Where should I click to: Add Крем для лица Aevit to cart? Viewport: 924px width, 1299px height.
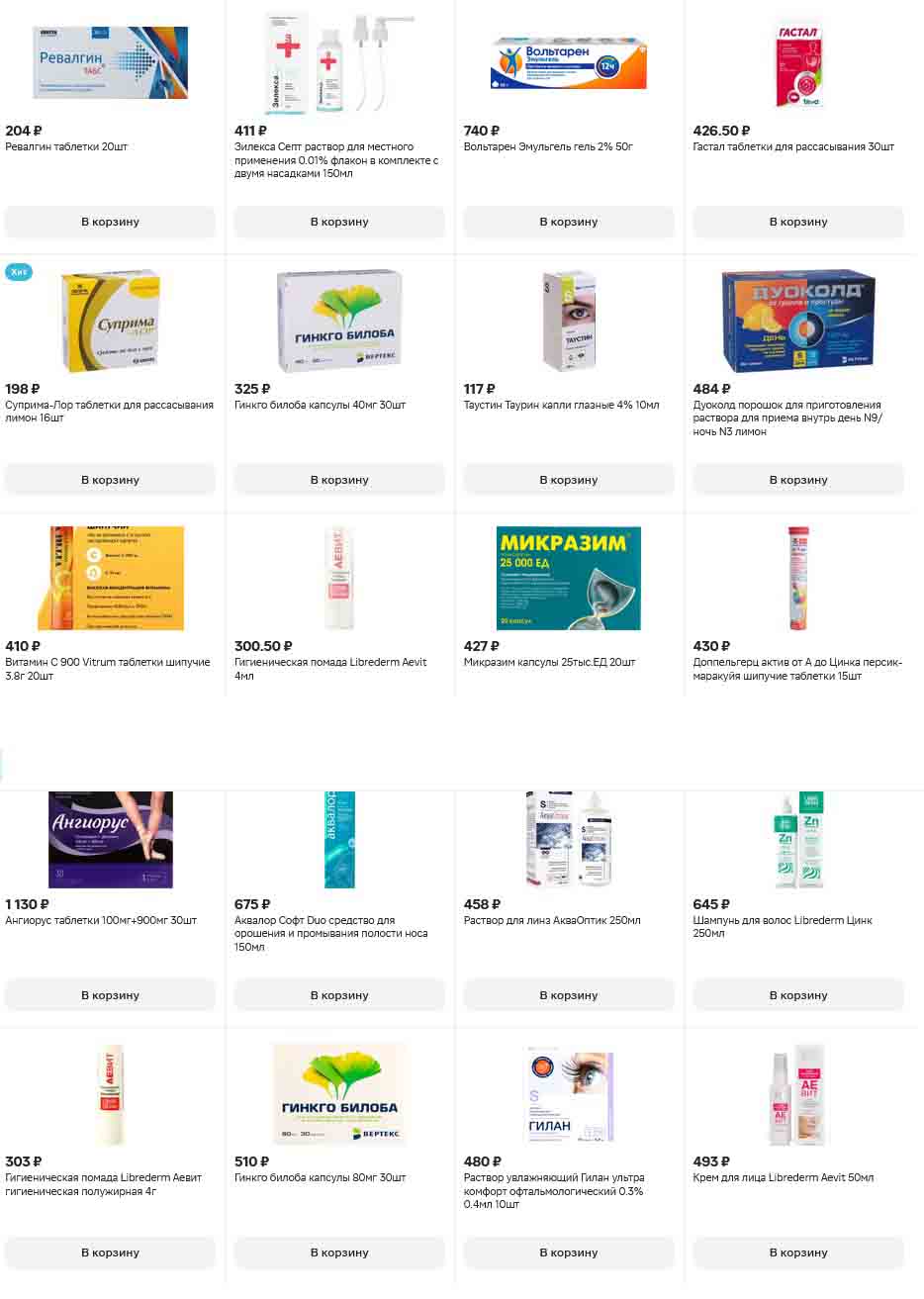click(798, 1253)
